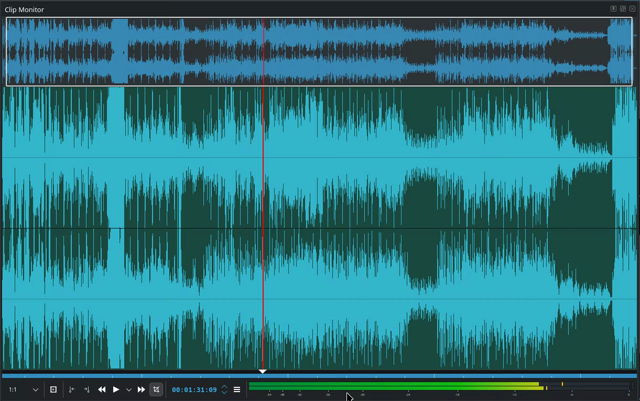Toggle the crop/zone edit mode button
Screen dimensions: 640x401
[x=156, y=389]
